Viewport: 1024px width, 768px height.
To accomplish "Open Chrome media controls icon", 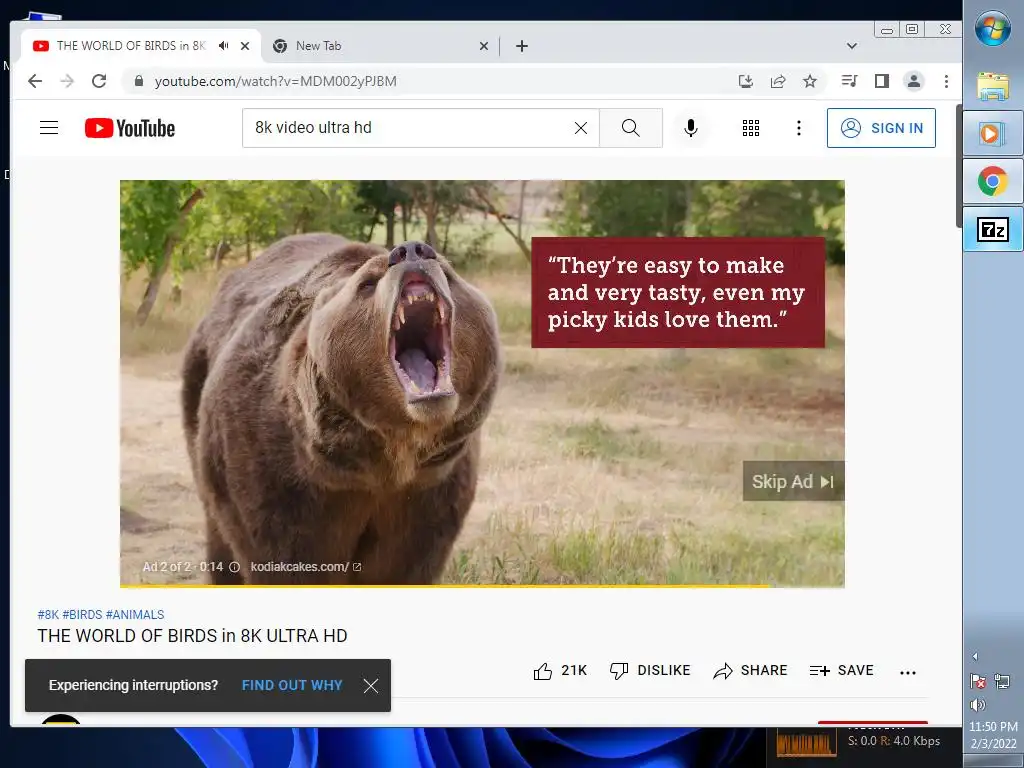I will pyautogui.click(x=850, y=81).
